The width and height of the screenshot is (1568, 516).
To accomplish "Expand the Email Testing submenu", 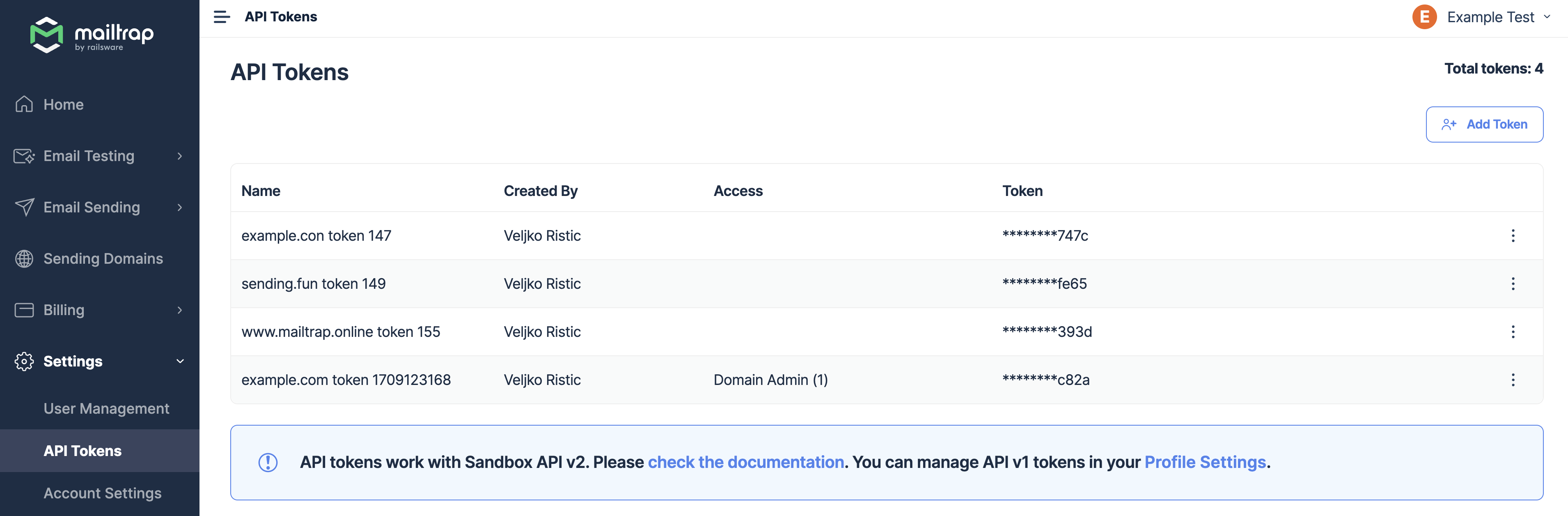I will point(179,157).
